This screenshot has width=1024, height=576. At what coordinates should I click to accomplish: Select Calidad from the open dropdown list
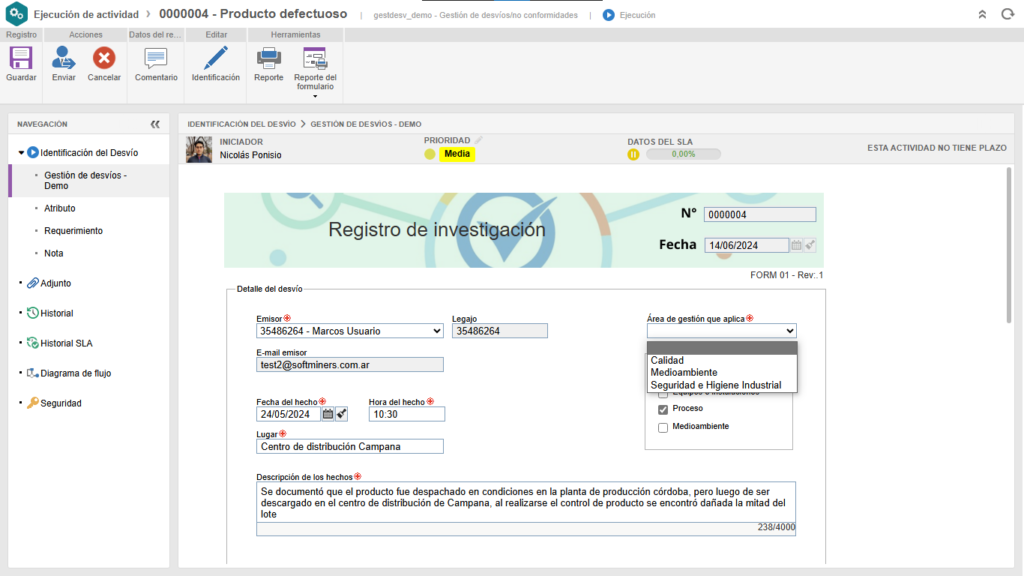(x=667, y=360)
